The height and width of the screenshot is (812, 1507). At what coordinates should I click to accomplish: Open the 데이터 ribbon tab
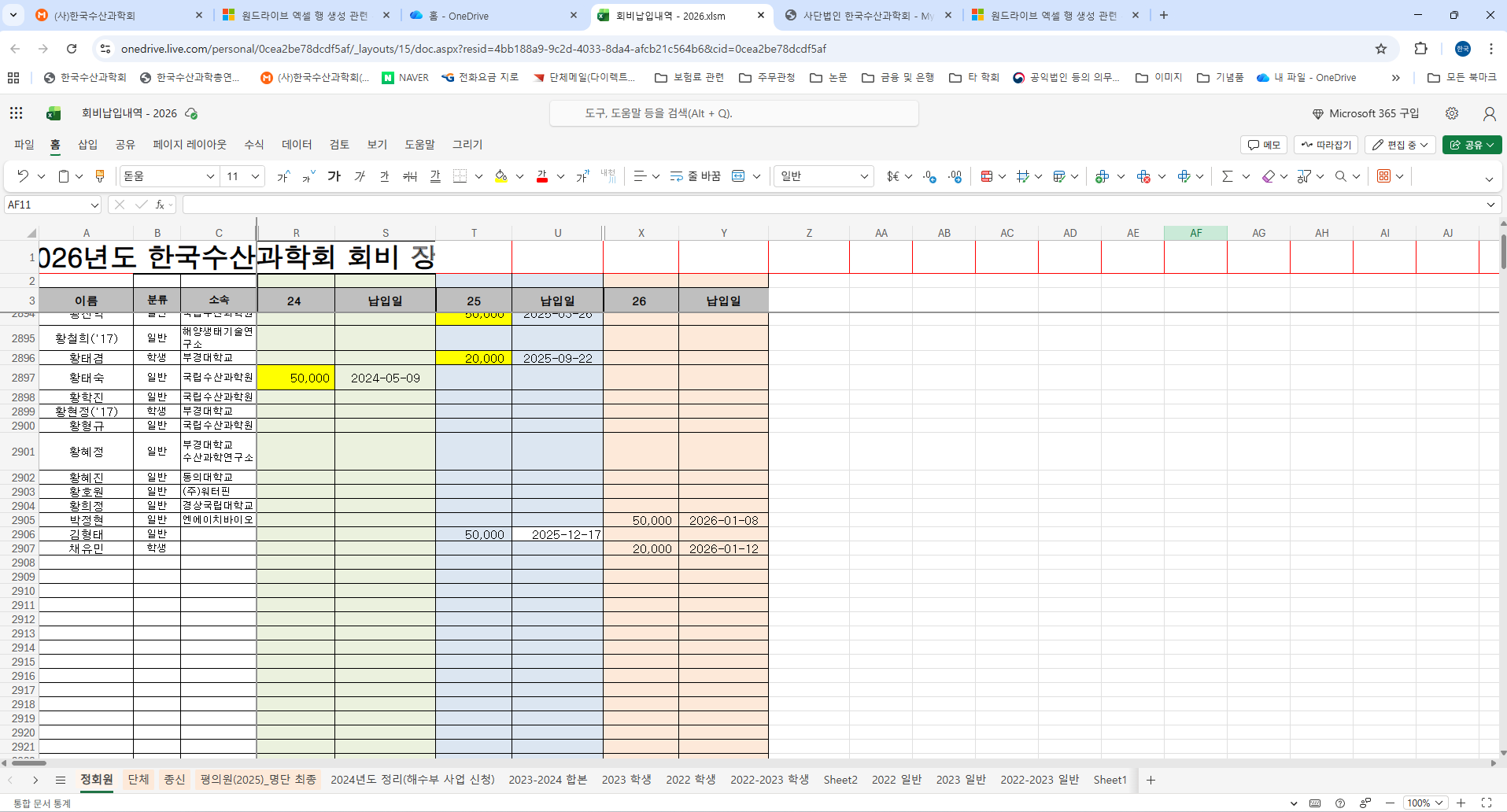coord(297,144)
